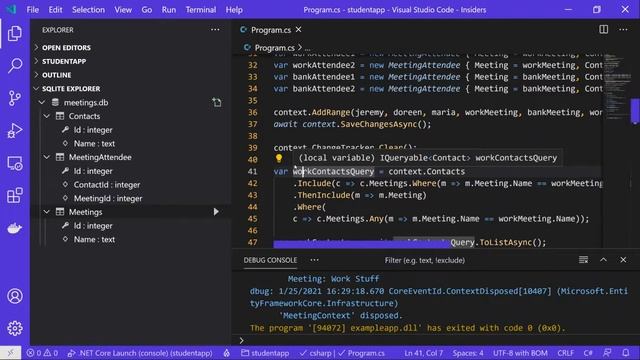
Task: Open editor more actions ellipsis
Action: coord(623,29)
